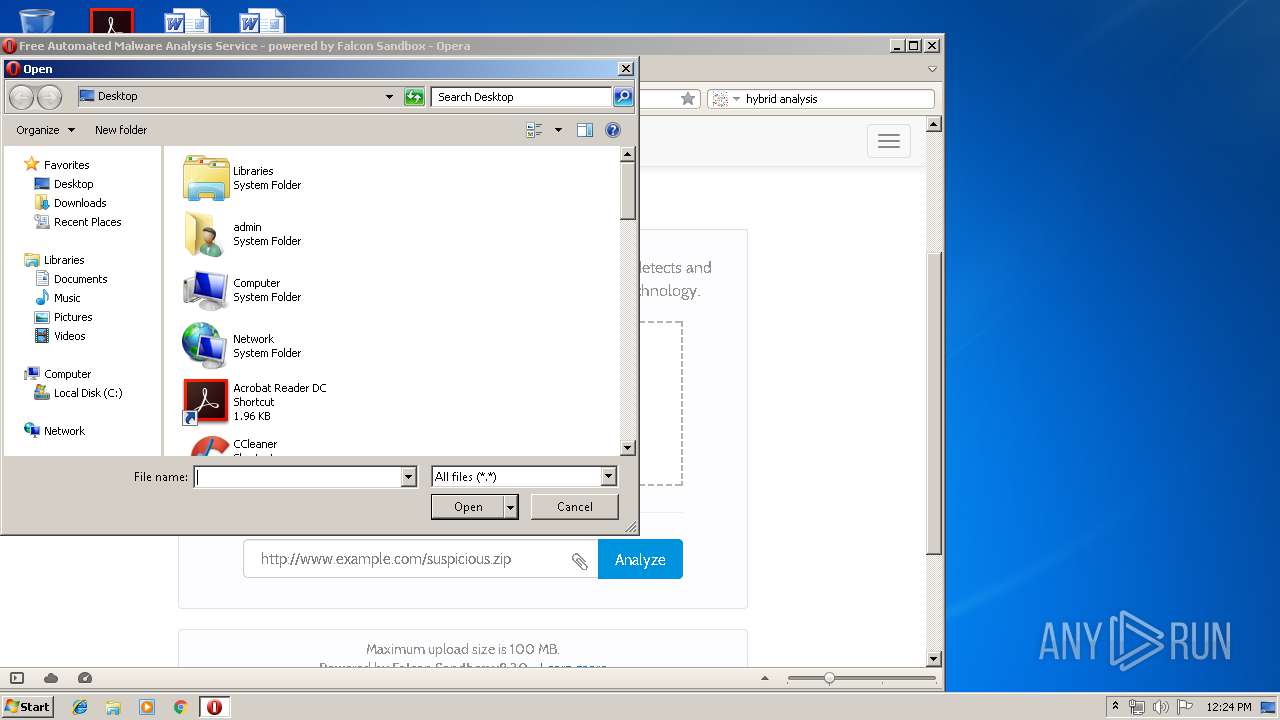
Task: Click the paperclip attach icon in URL field
Action: coord(580,560)
